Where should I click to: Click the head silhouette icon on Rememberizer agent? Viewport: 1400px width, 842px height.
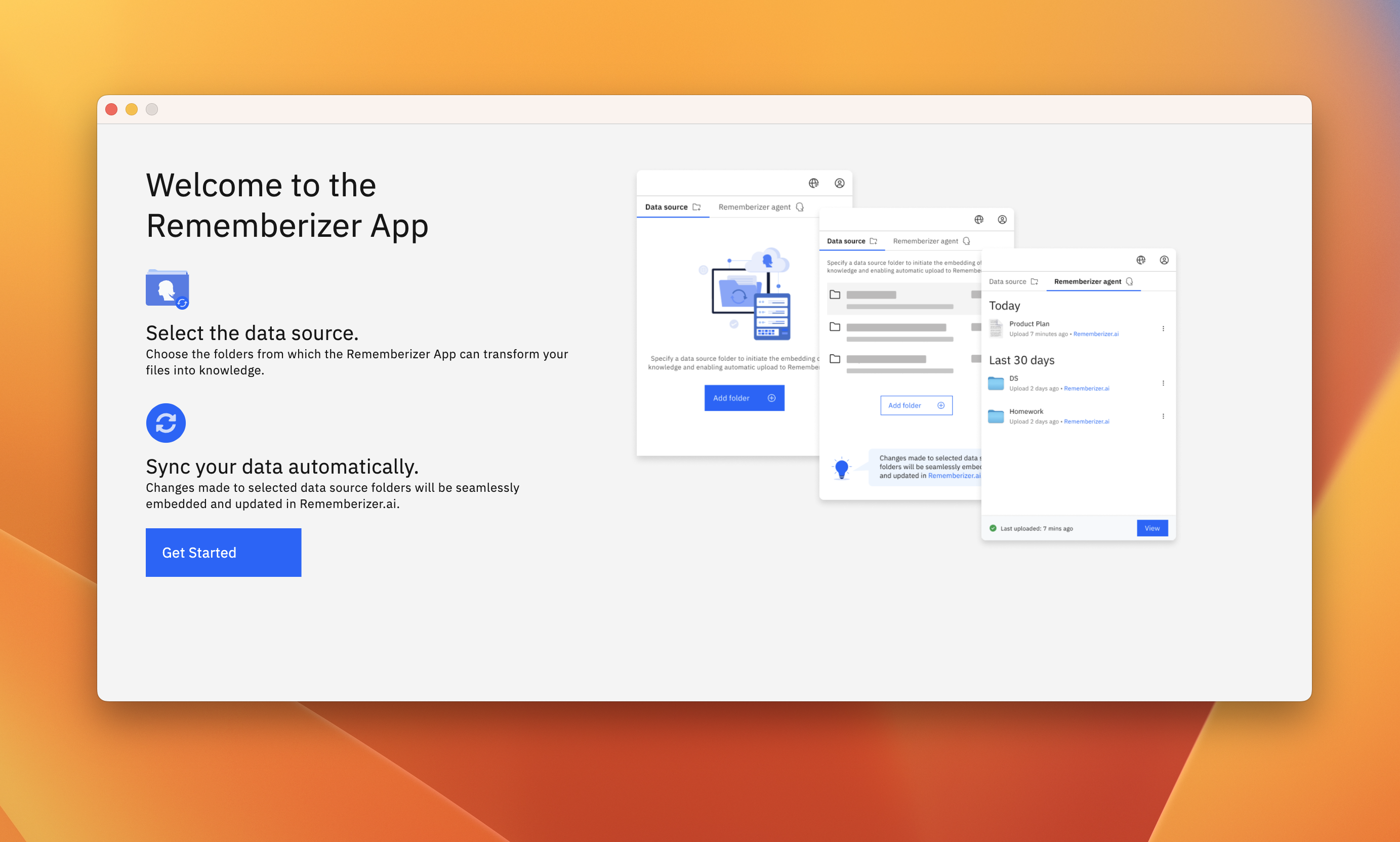(1130, 281)
